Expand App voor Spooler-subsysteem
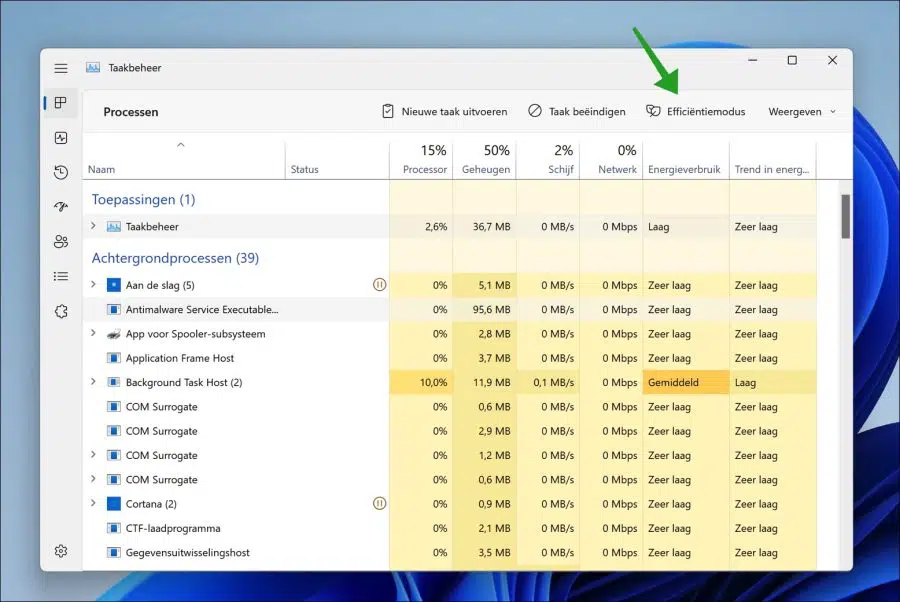The width and height of the screenshot is (900, 602). (93, 333)
